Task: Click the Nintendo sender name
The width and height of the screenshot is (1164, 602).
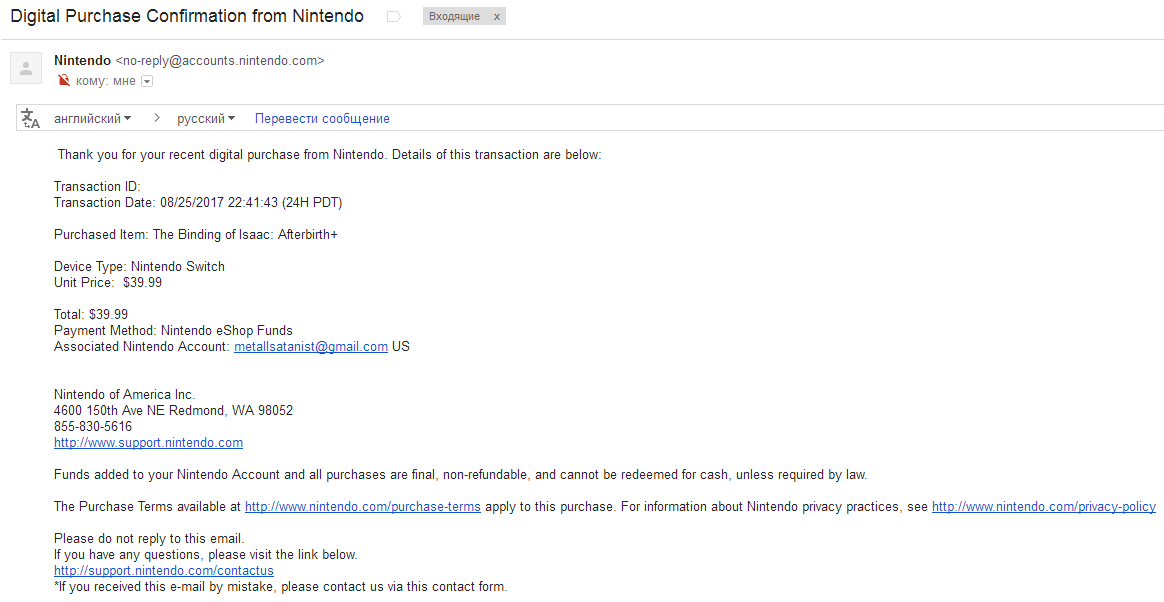Action: point(82,61)
